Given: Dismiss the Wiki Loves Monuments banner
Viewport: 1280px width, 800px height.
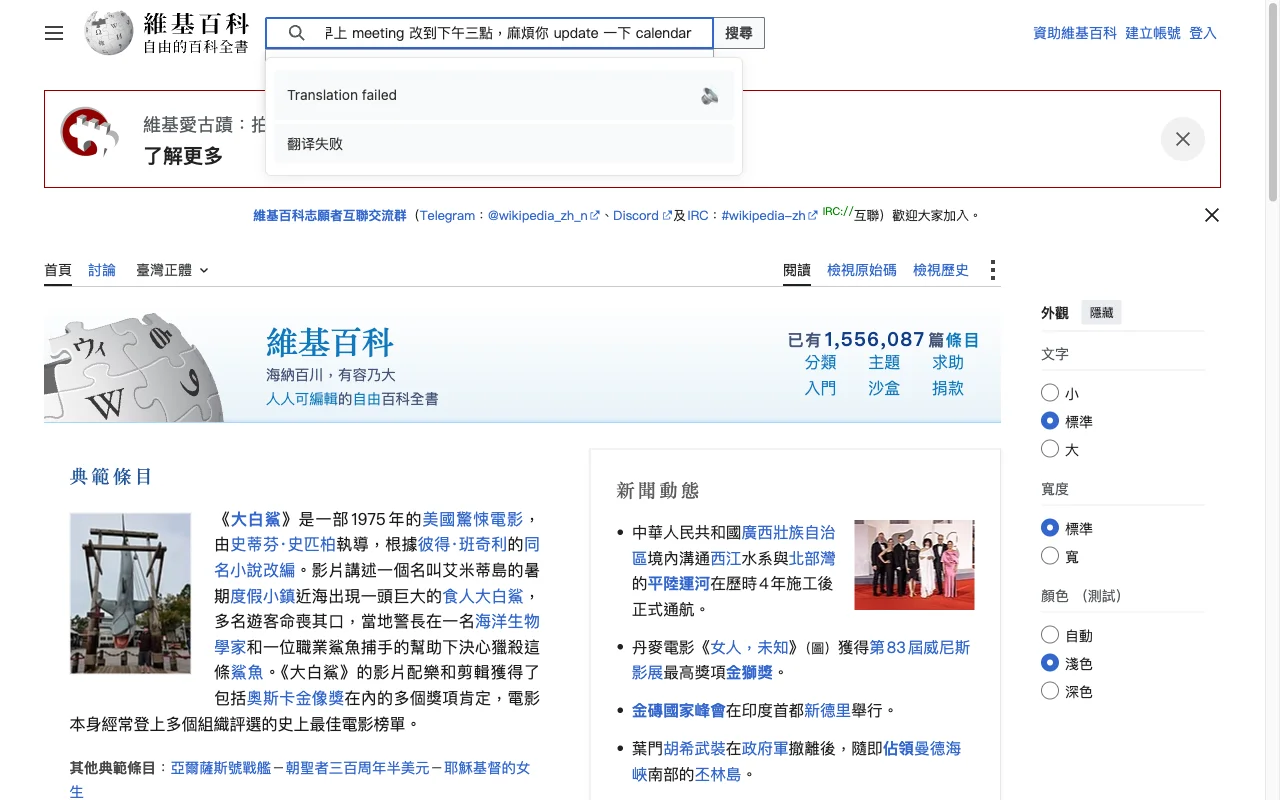Looking at the screenshot, I should point(1183,139).
